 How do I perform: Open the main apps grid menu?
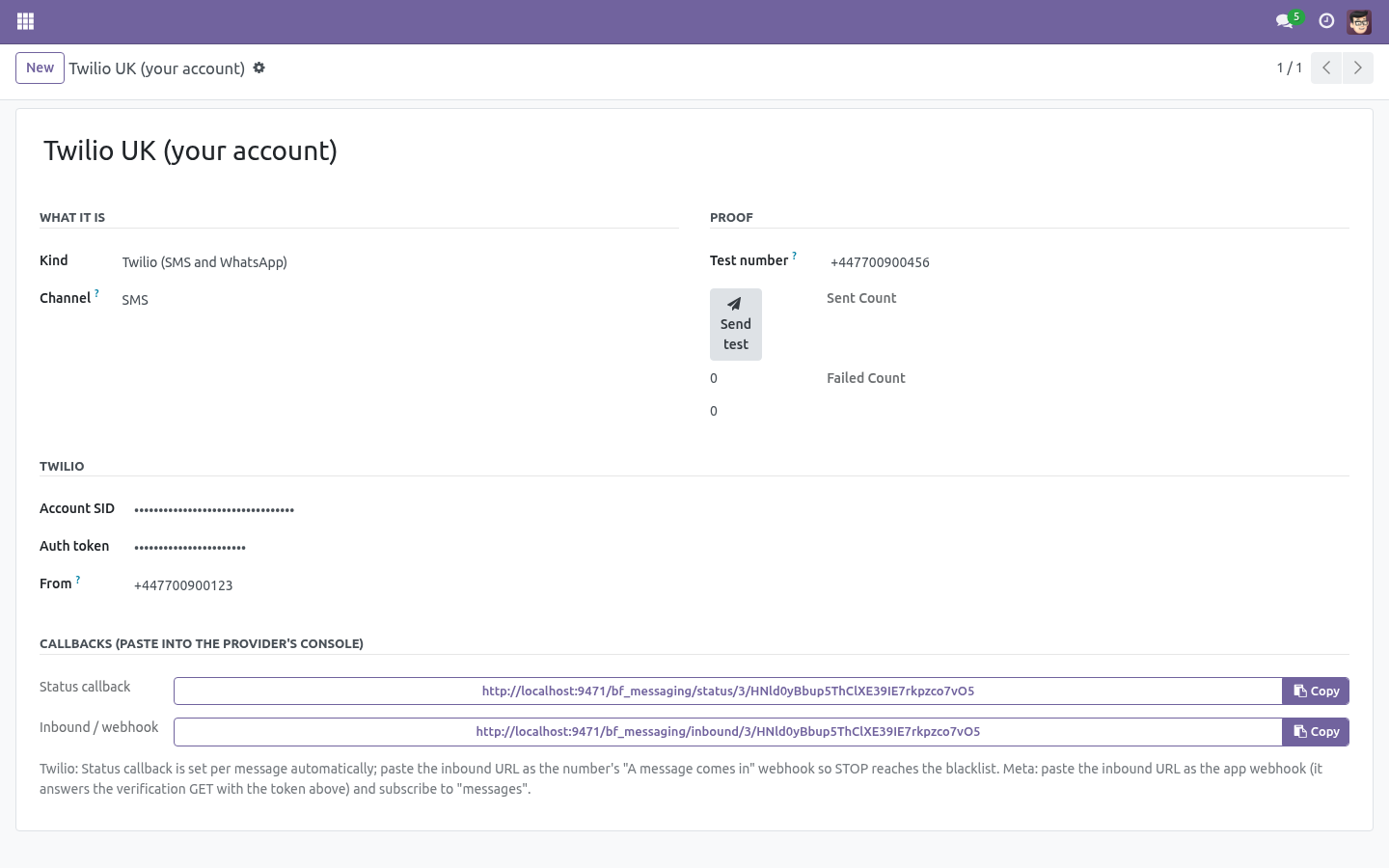pyautogui.click(x=26, y=21)
